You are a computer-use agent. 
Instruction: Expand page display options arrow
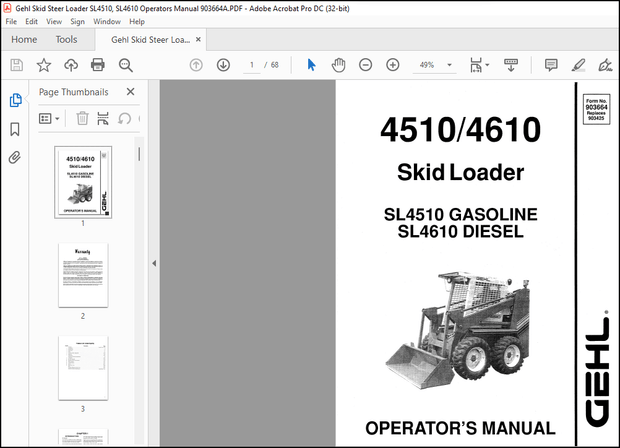point(487,65)
